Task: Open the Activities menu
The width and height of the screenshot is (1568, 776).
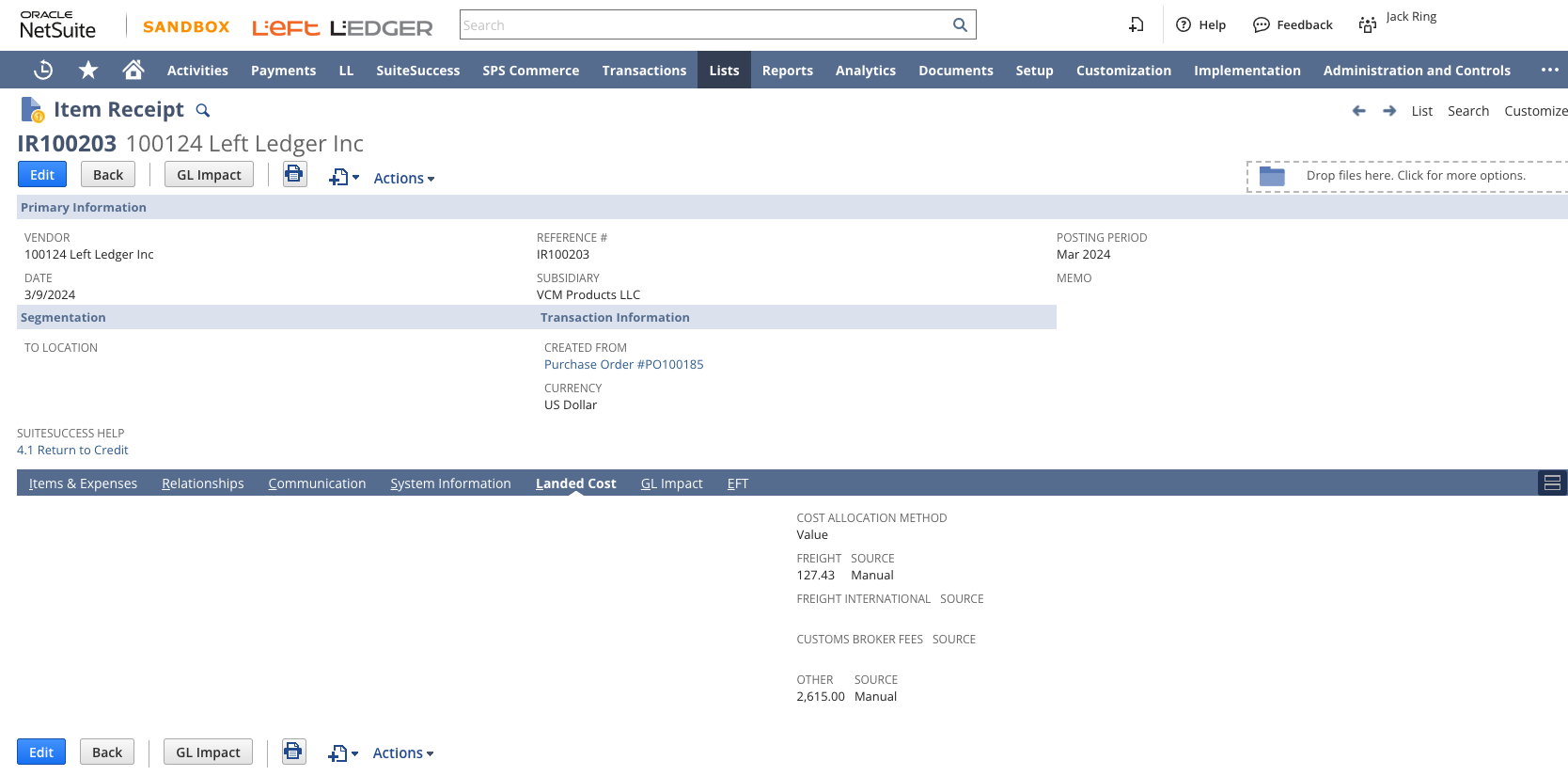Action: pyautogui.click(x=197, y=70)
